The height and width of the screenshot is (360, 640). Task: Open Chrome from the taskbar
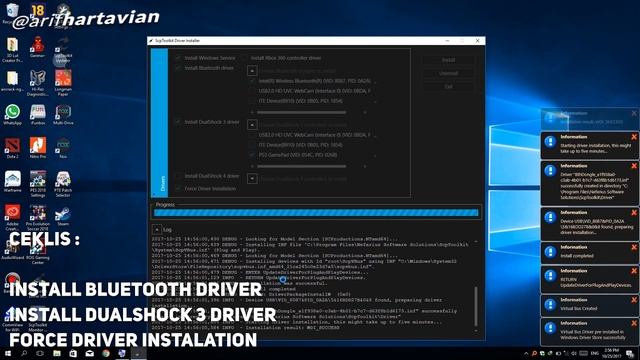pos(106,353)
